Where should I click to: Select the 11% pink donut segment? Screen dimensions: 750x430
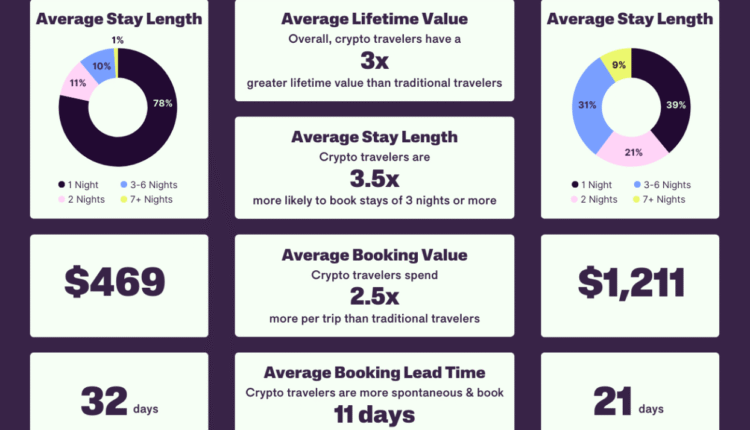tap(74, 84)
